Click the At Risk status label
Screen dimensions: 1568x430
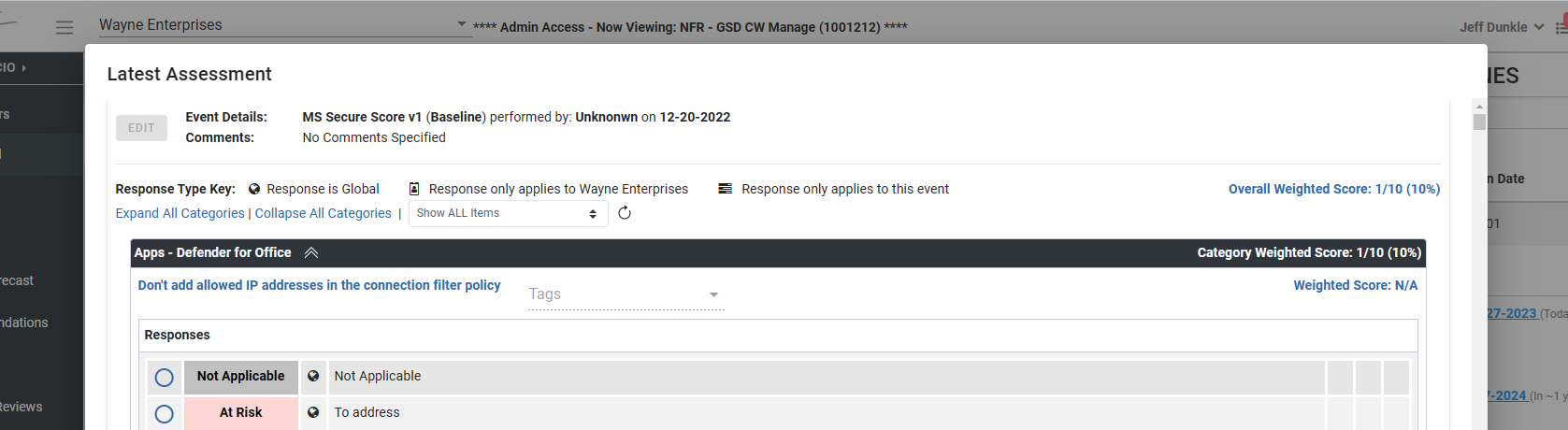pos(241,413)
